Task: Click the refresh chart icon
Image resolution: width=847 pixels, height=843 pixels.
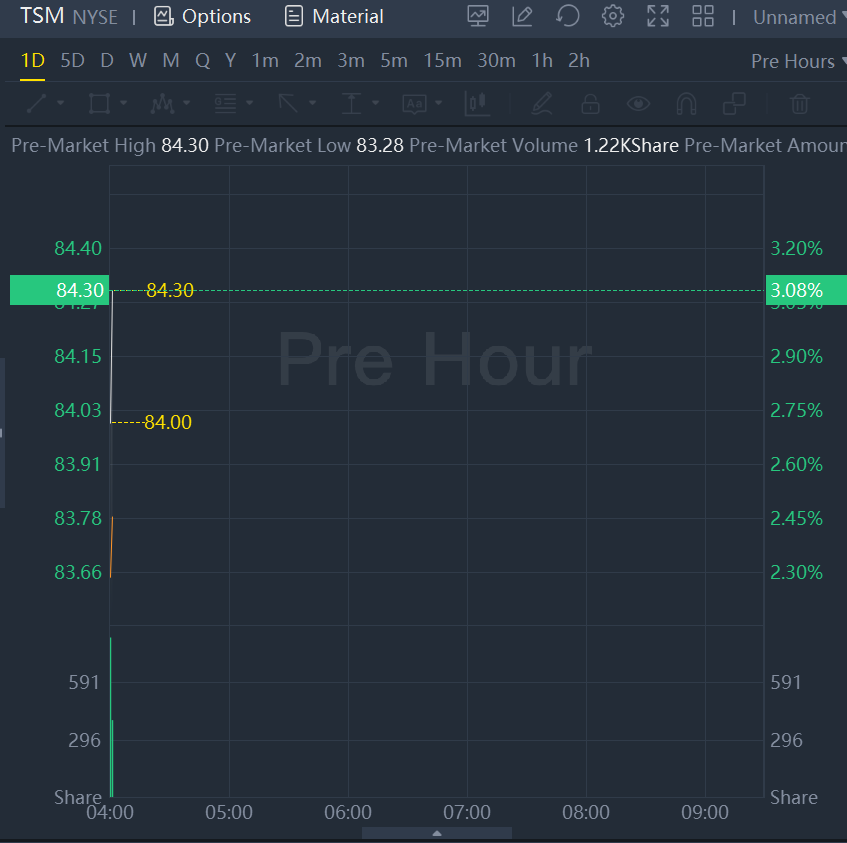Action: [x=568, y=16]
